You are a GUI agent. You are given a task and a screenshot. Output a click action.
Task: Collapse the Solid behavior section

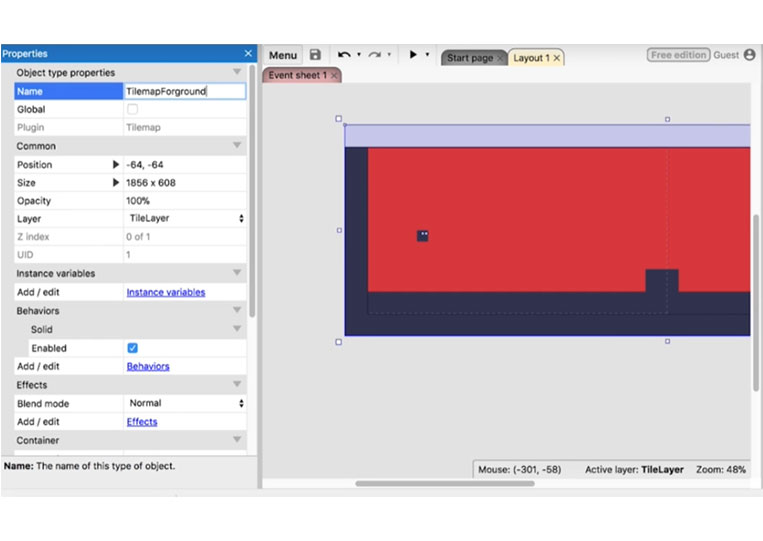pyautogui.click(x=237, y=329)
